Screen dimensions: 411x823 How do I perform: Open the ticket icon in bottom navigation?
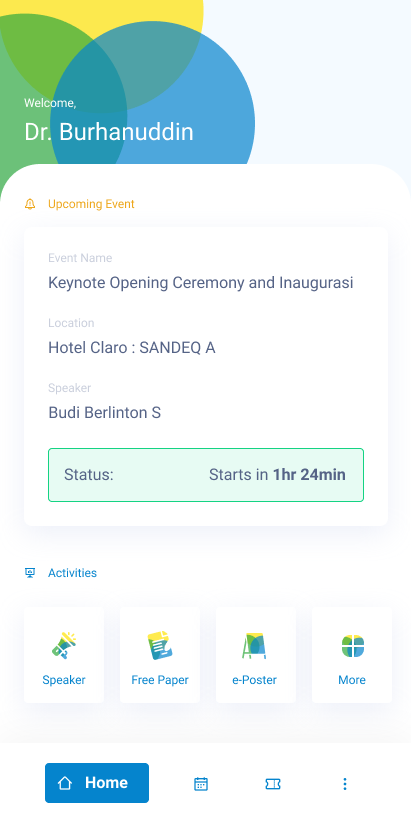coord(273,784)
